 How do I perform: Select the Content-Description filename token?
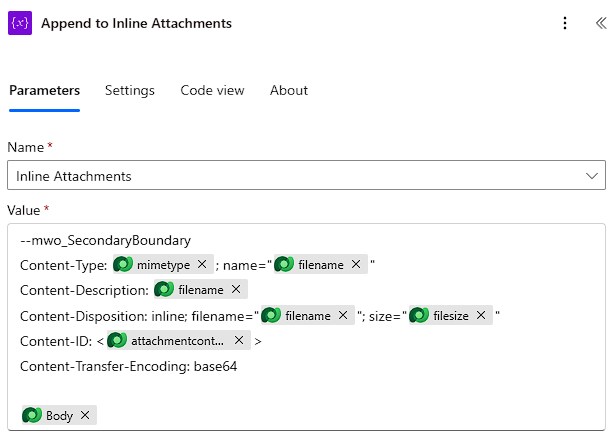point(200,290)
